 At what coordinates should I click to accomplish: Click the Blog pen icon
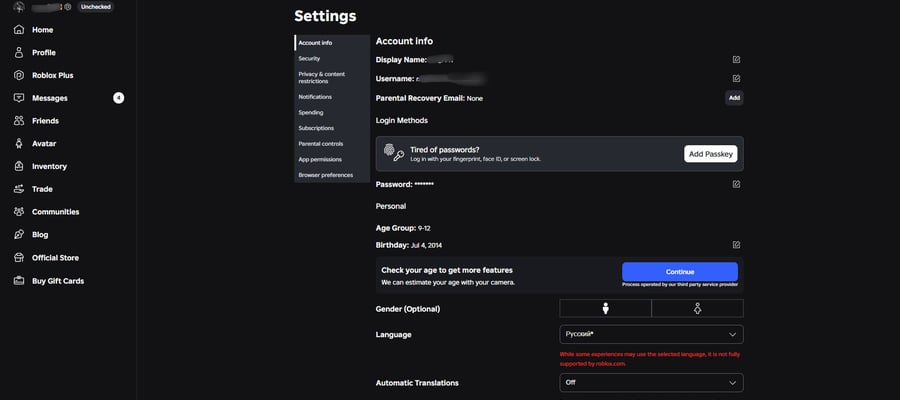coord(19,235)
